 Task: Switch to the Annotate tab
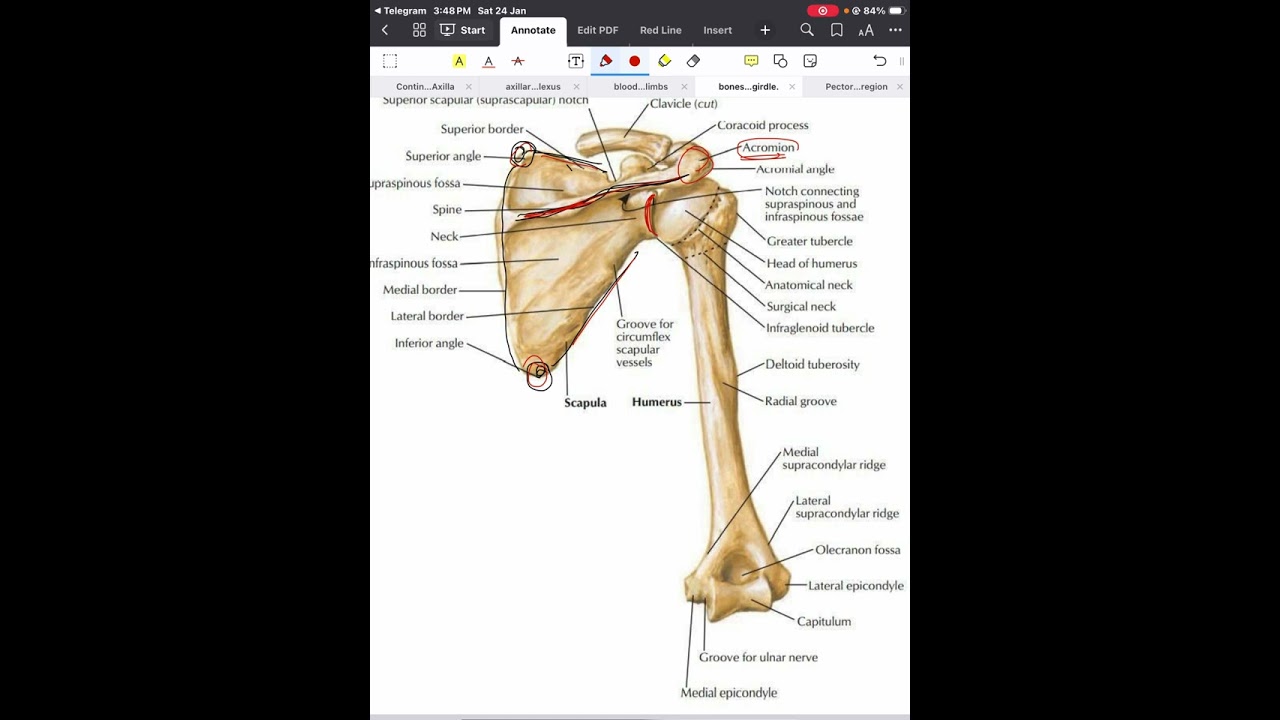533,30
